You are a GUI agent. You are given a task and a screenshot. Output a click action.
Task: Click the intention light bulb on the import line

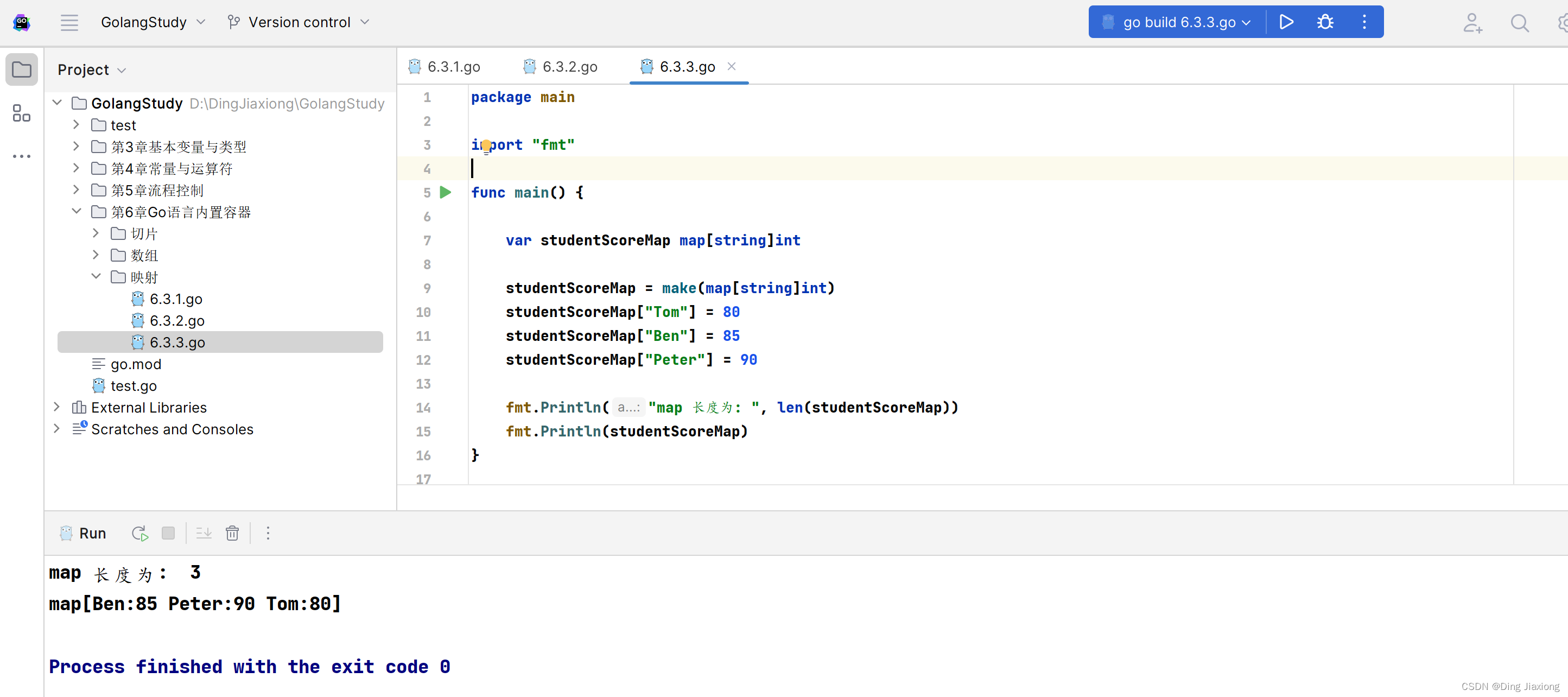coord(486,146)
